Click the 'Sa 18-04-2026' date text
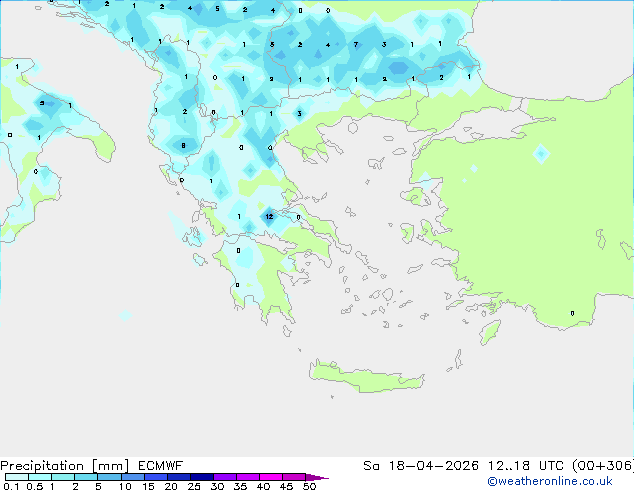634x490 pixels. [x=421, y=466]
